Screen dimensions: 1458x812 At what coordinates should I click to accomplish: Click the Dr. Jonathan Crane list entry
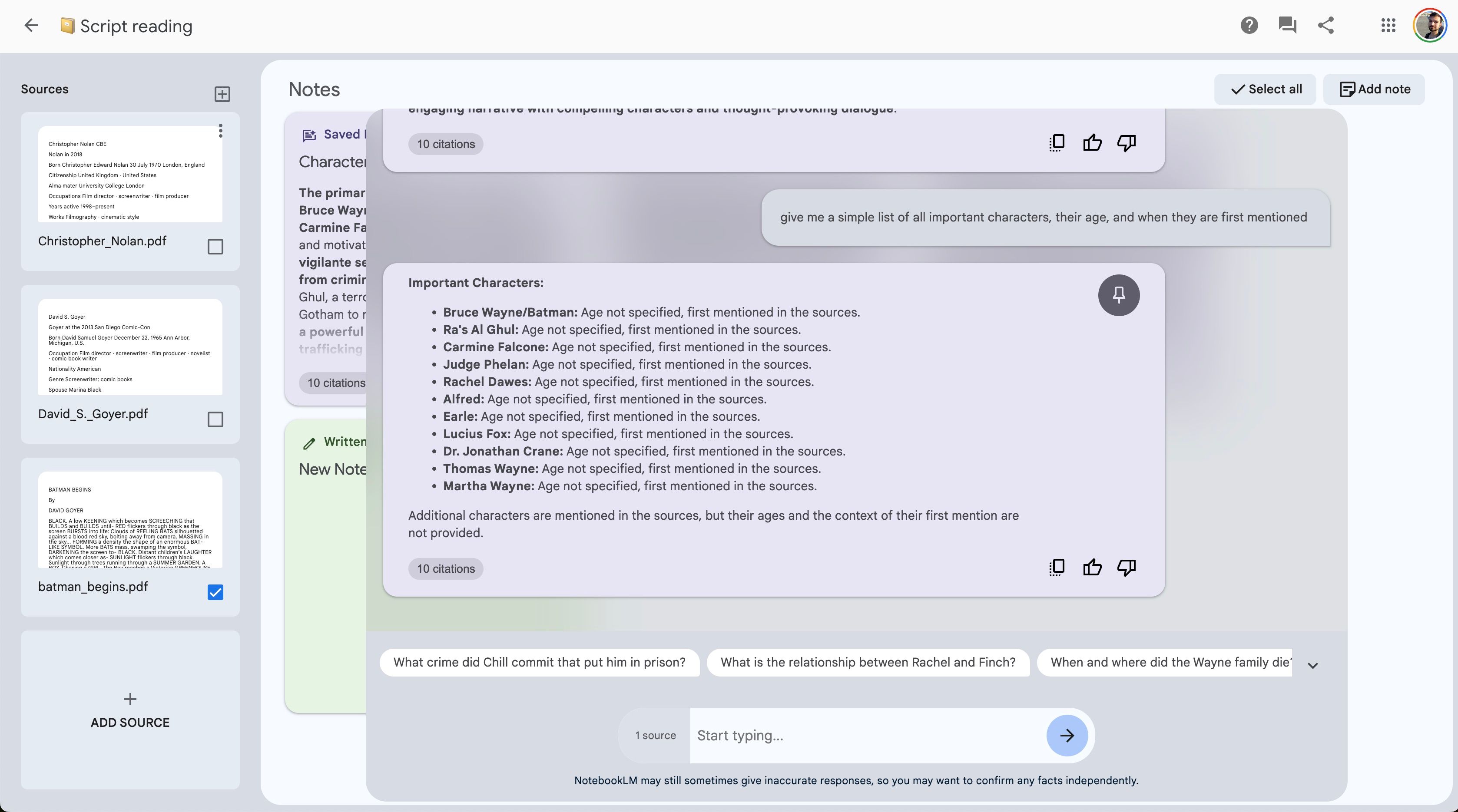[643, 452]
